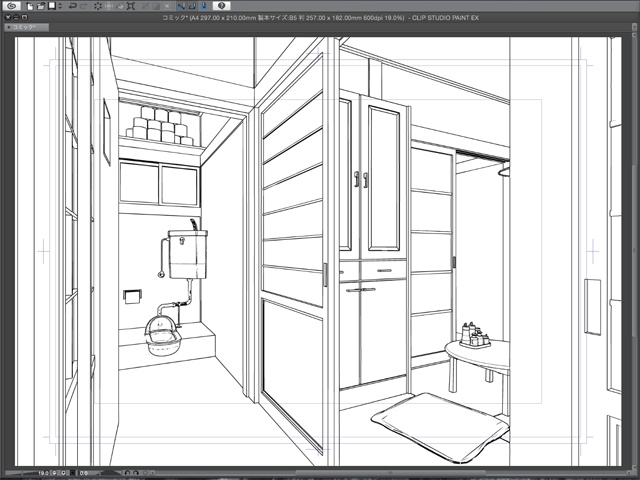Zoom out using status bar button

point(54,473)
